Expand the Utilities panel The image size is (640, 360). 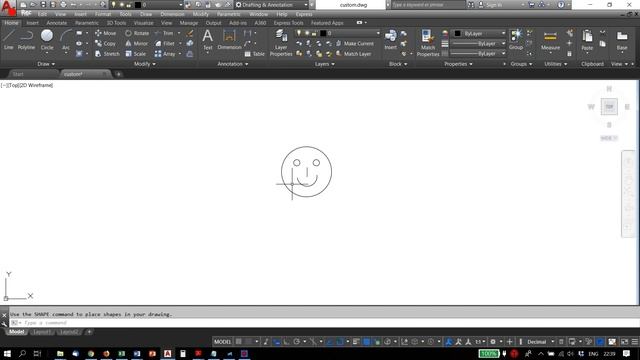point(556,64)
